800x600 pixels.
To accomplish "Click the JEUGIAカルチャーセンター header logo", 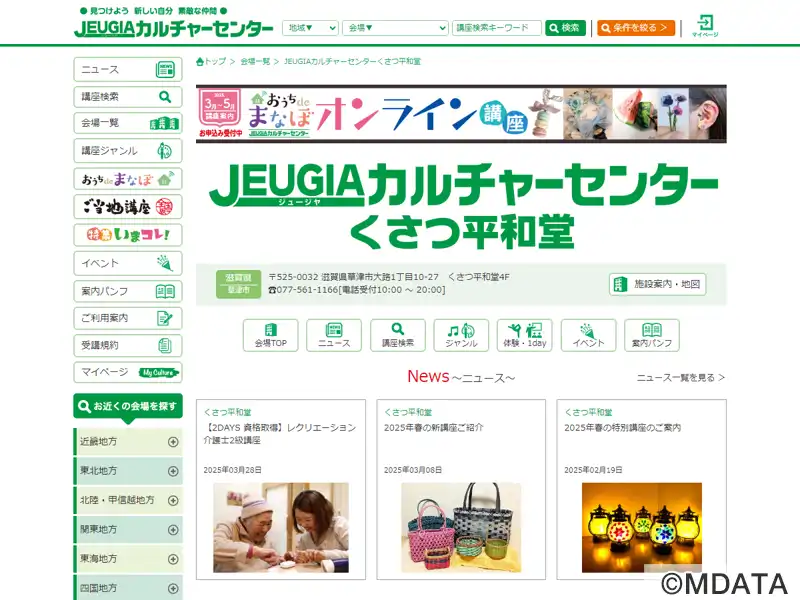I will coord(173,29).
